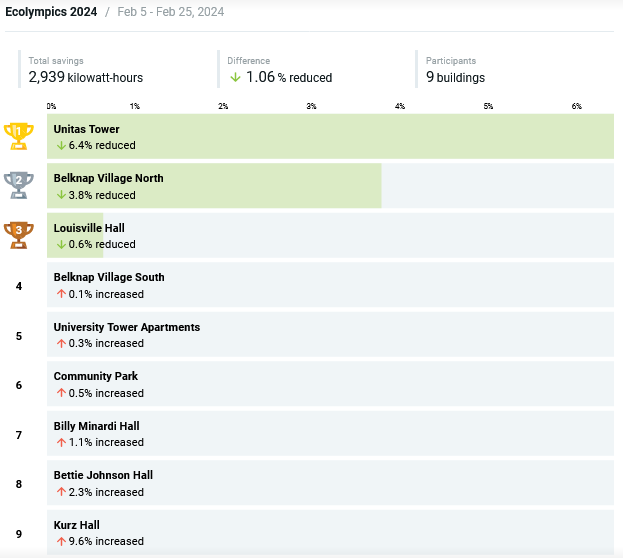Screen dimensions: 623x558
Task: Click green down arrow beside 6.4% reduced
Action: pyautogui.click(x=61, y=146)
